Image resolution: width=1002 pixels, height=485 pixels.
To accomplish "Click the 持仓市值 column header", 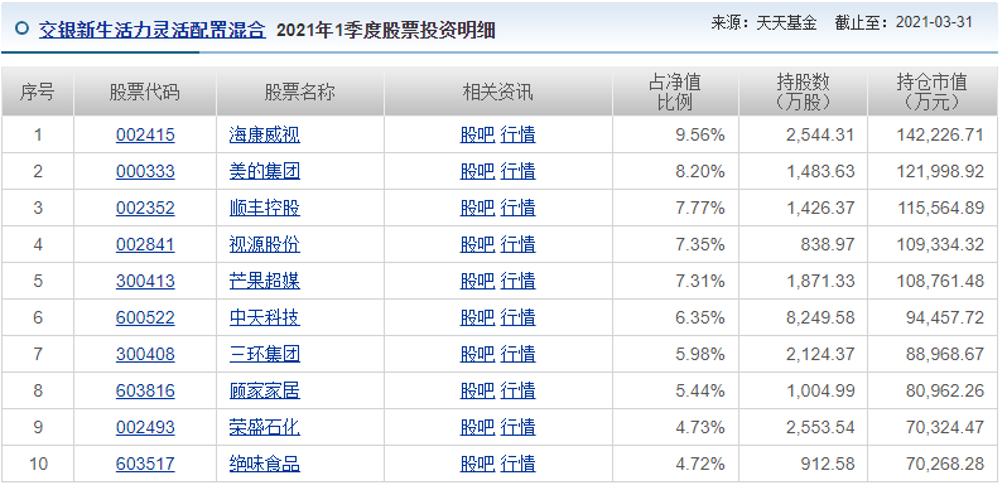I will coord(931,92).
